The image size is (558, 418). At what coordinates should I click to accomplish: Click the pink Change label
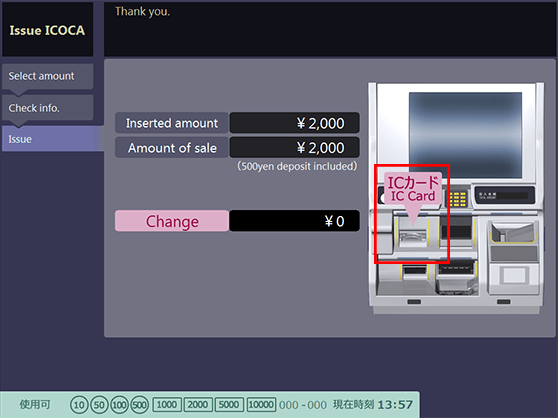click(172, 221)
